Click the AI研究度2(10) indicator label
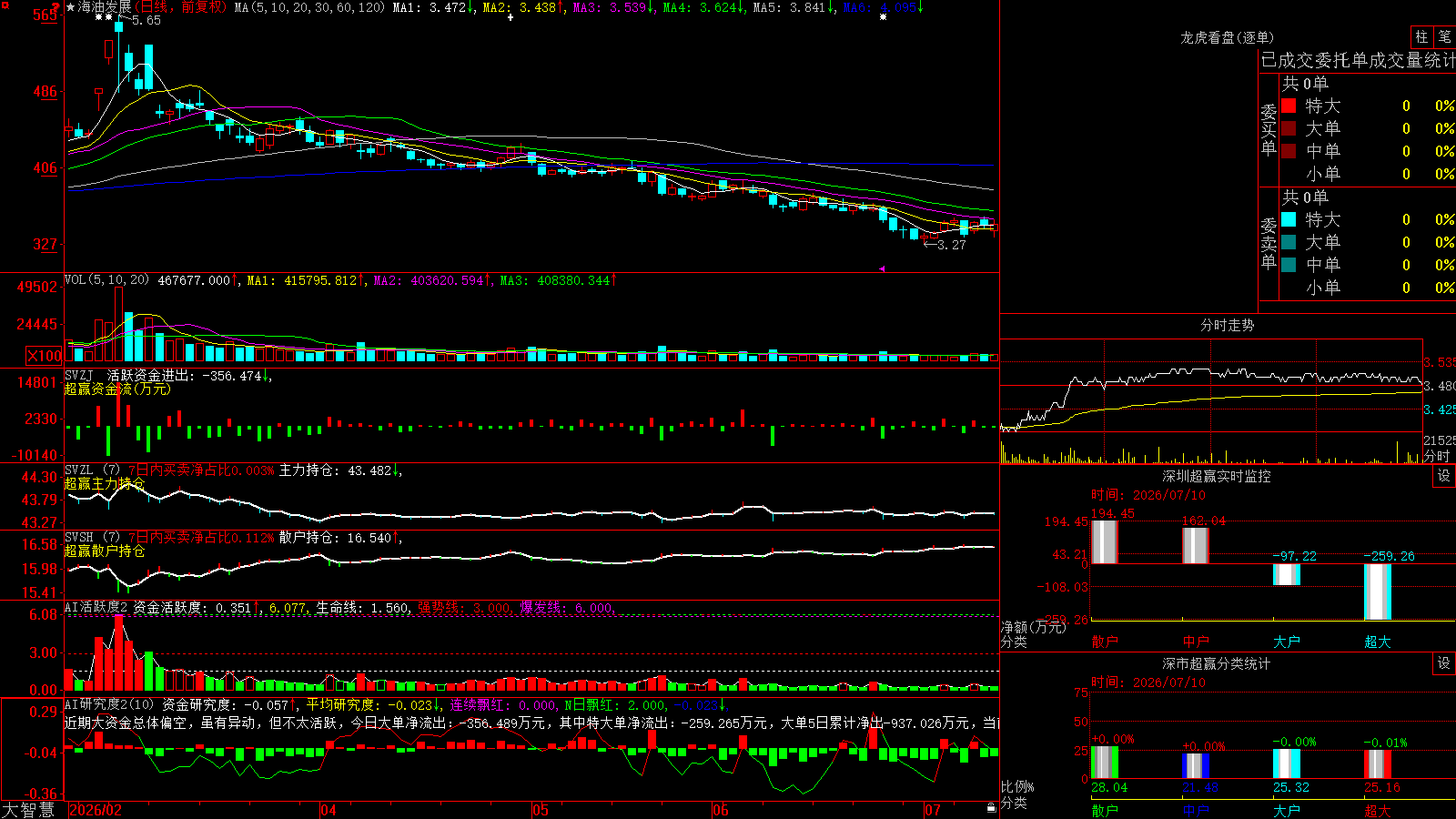The image size is (1456, 819). pos(109,704)
